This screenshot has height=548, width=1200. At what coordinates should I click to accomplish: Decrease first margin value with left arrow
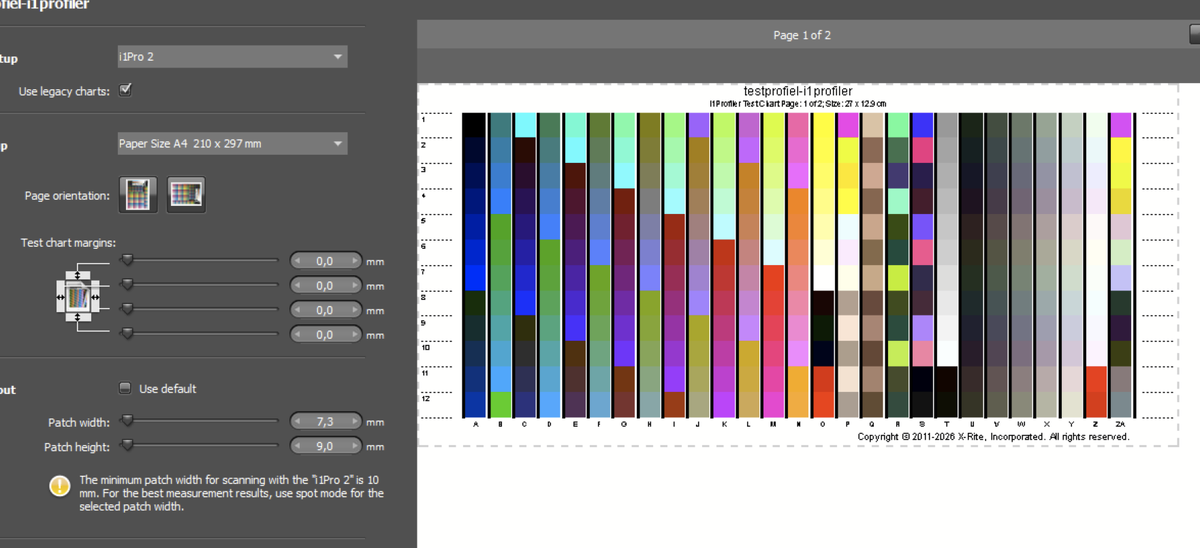point(297,261)
